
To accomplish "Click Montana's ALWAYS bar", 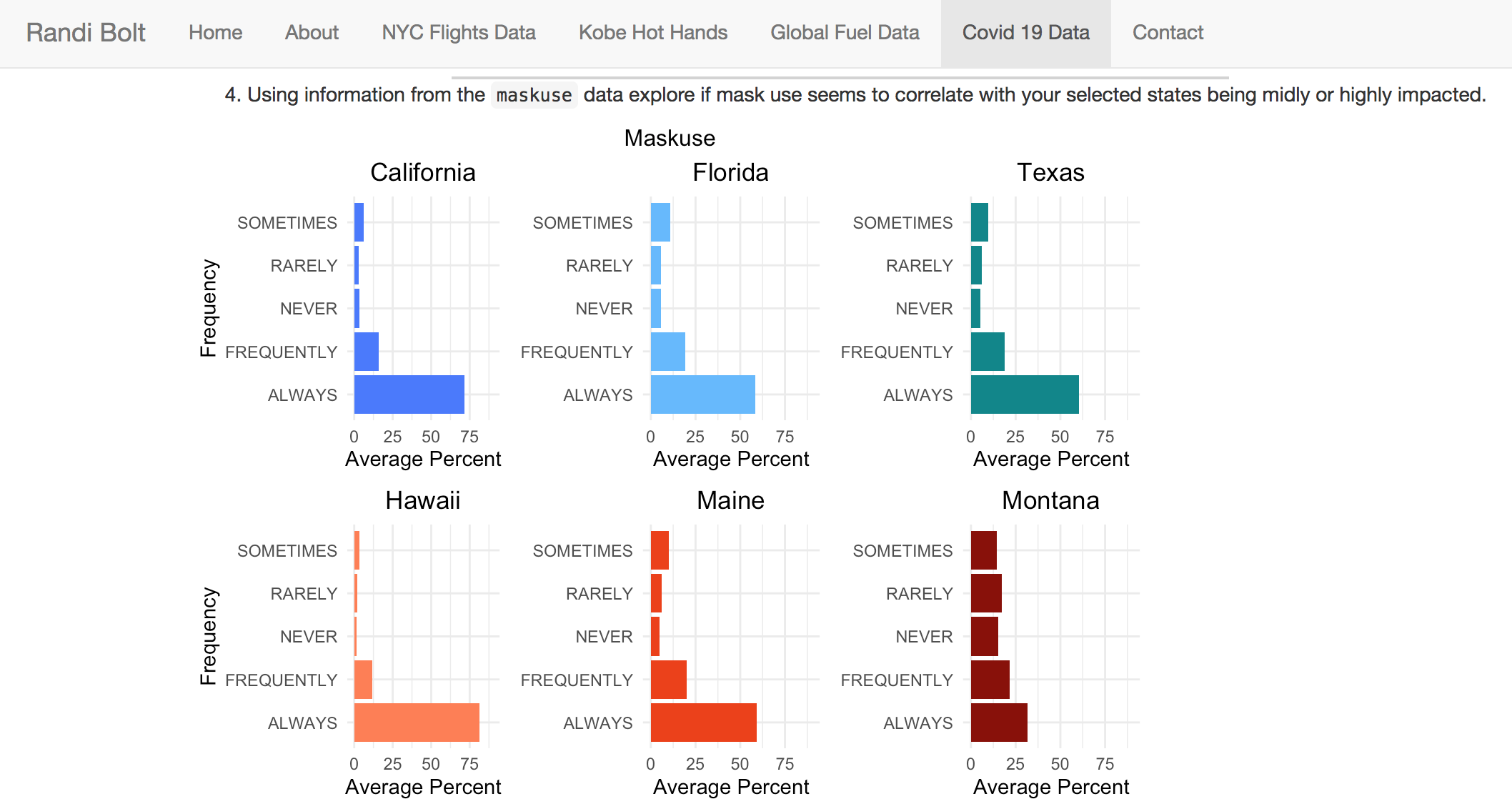I will 998,723.
